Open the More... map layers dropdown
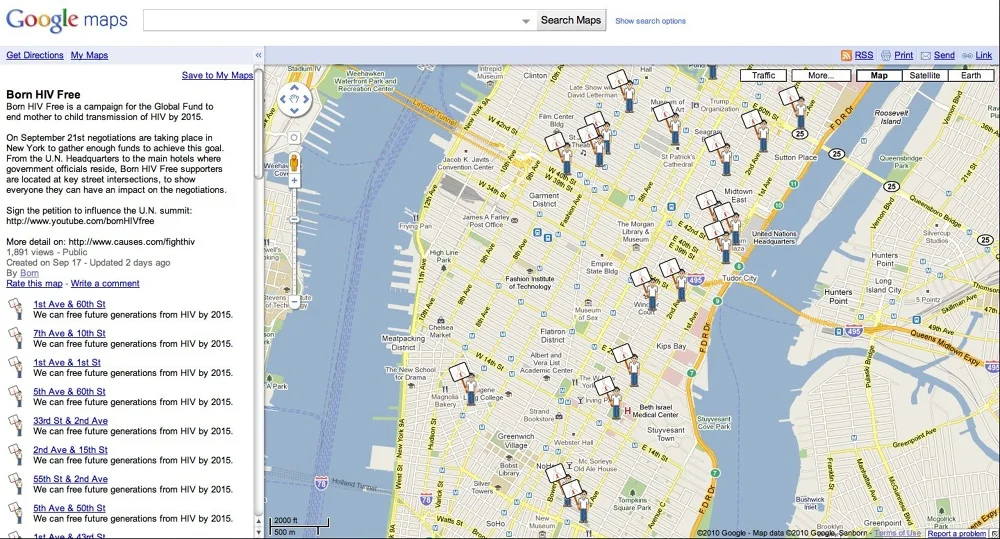 (x=821, y=75)
